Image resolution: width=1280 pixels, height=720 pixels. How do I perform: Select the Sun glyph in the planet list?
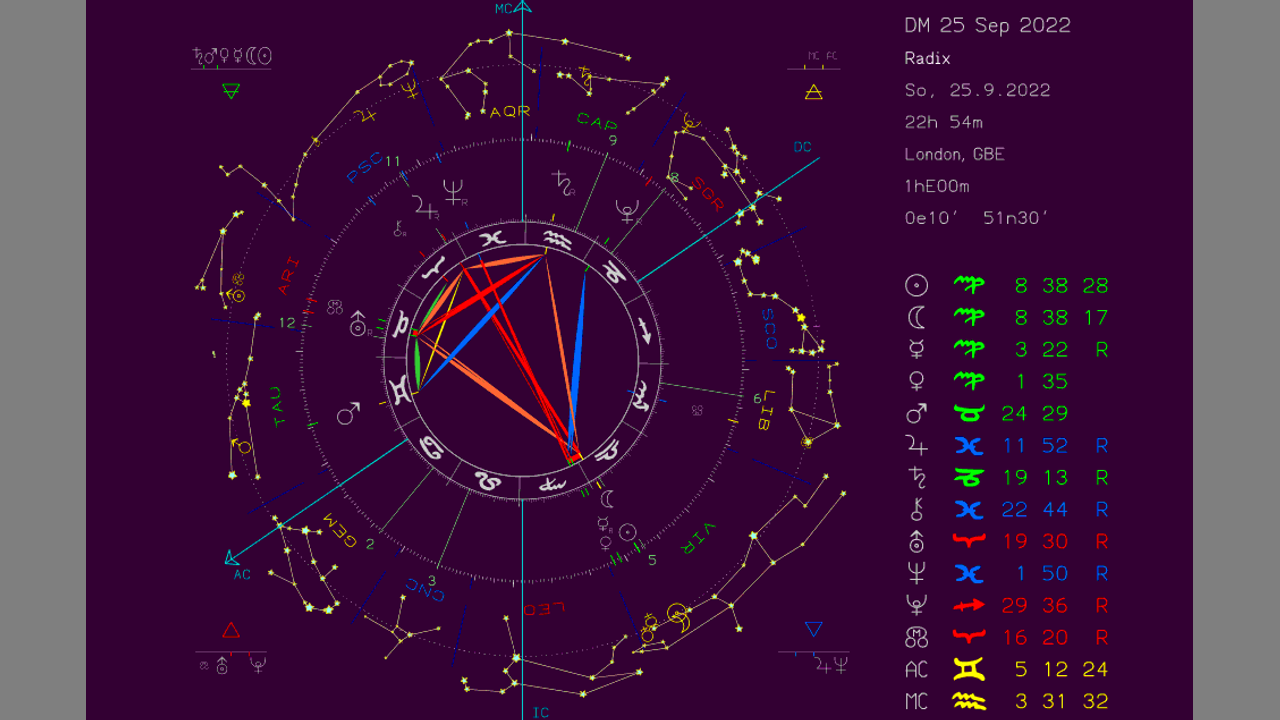(916, 286)
